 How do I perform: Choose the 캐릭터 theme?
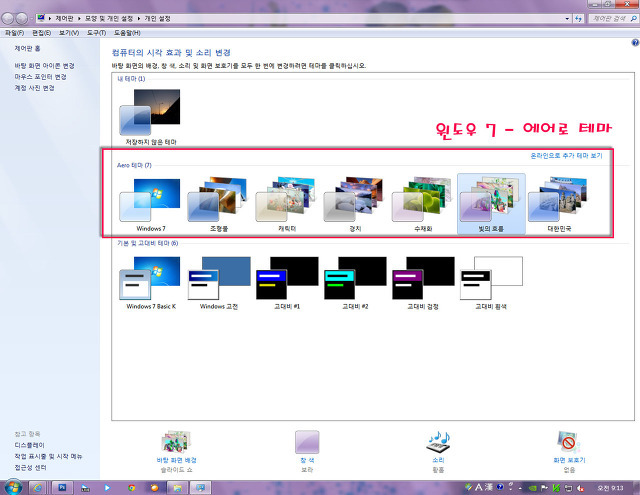[x=287, y=204]
